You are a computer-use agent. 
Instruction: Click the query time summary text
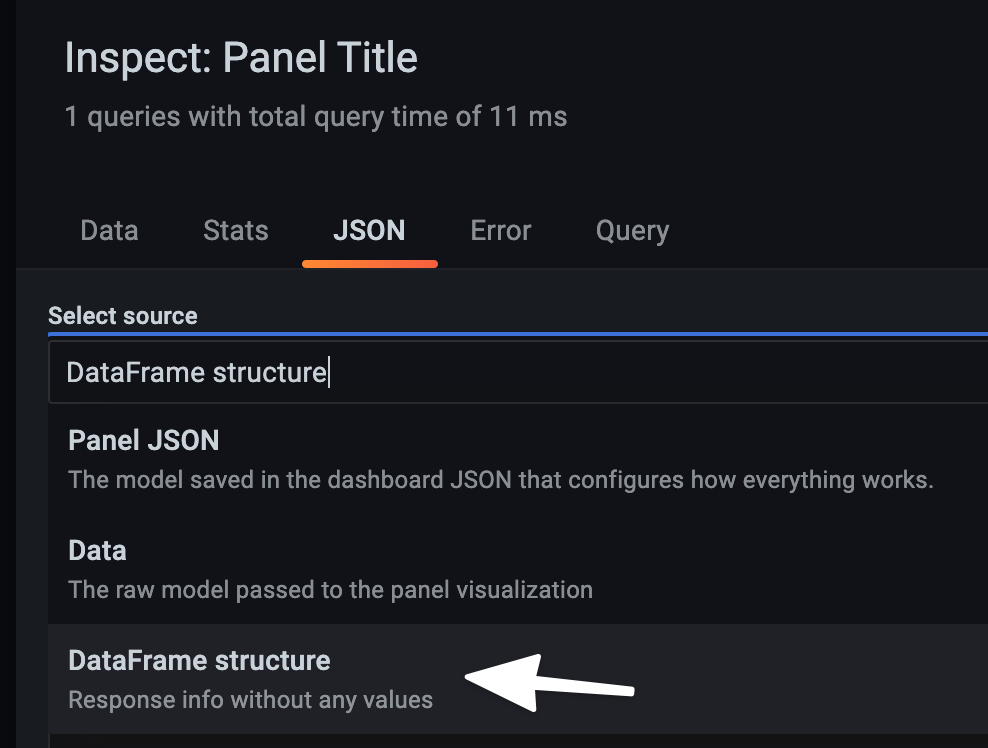pos(317,116)
